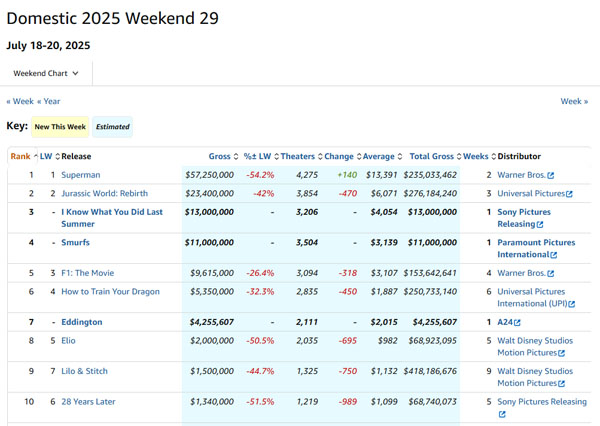Open Walt Disney Studios link in Lilo & Stitch row

(535, 377)
